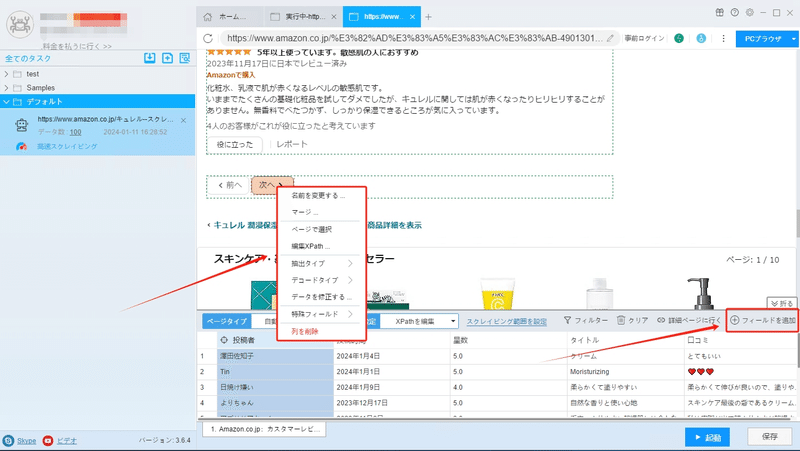Click the new task plus icon
The height and width of the screenshot is (451, 800).
click(167, 58)
